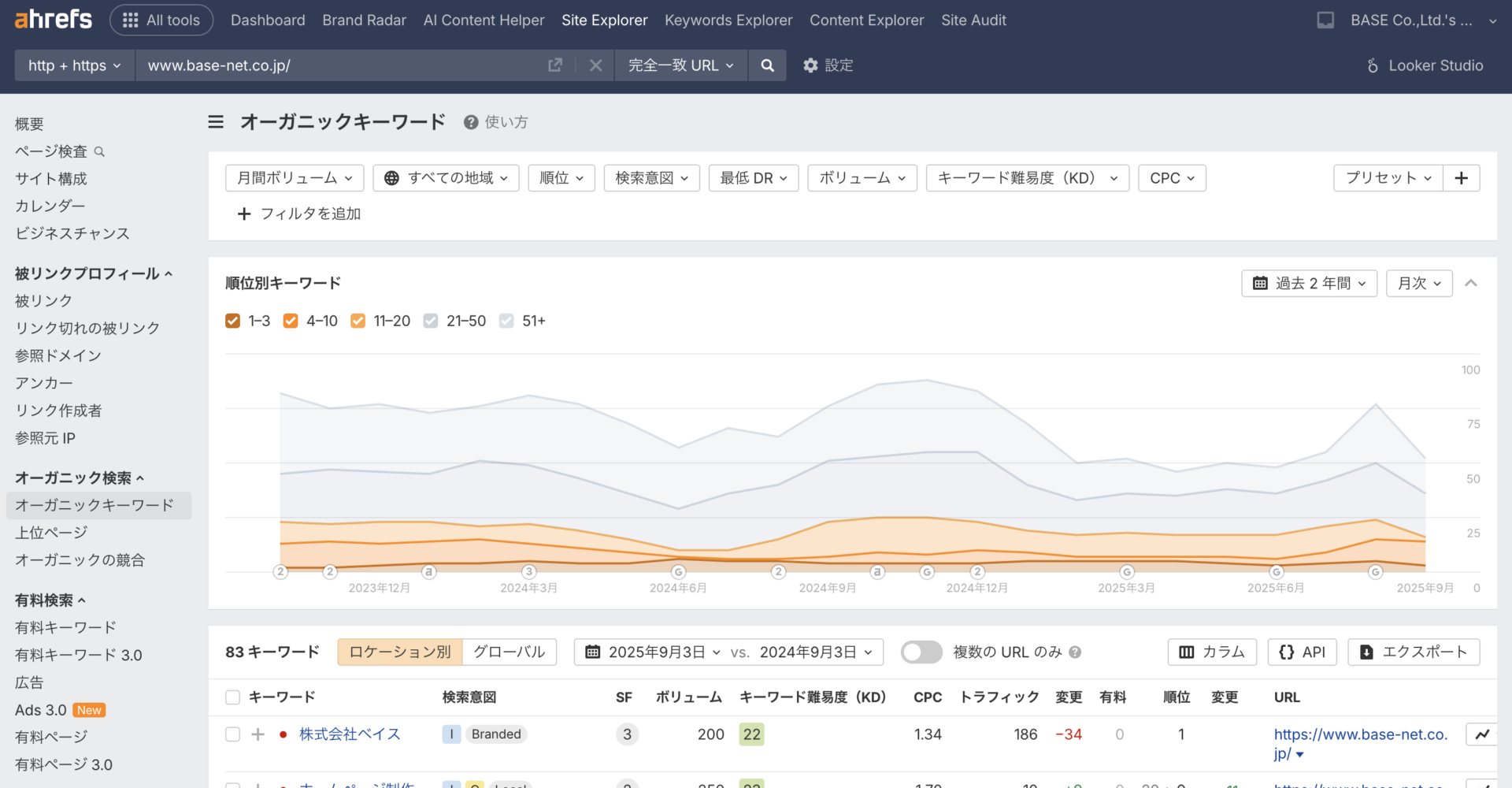Uncheck the 1–3 position checkbox

point(232,321)
